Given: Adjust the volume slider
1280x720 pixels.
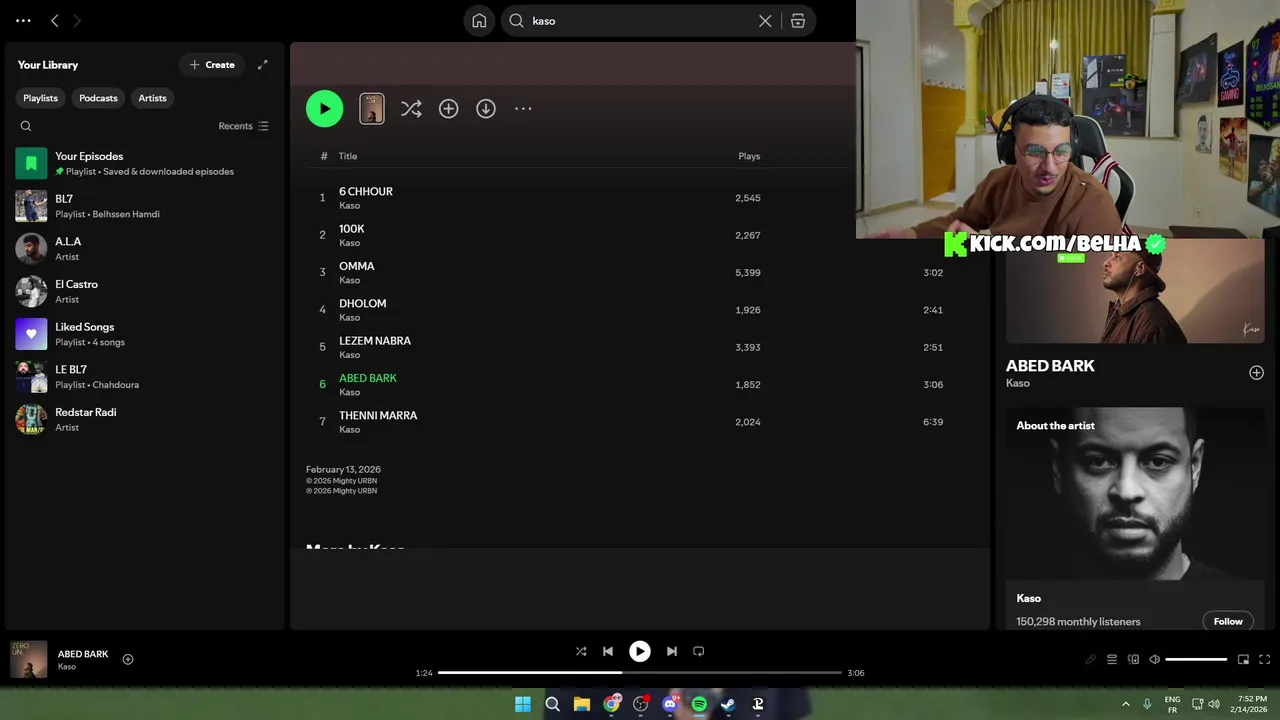Looking at the screenshot, I should [1196, 659].
